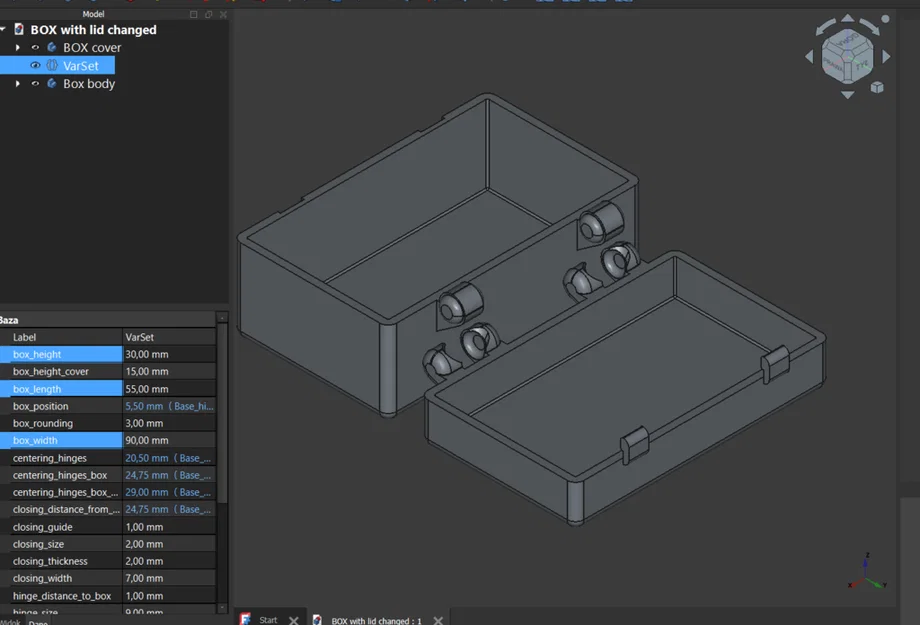Switch to BOX with lid changed : 1 tab
This screenshot has height=625, width=920.
[376, 620]
